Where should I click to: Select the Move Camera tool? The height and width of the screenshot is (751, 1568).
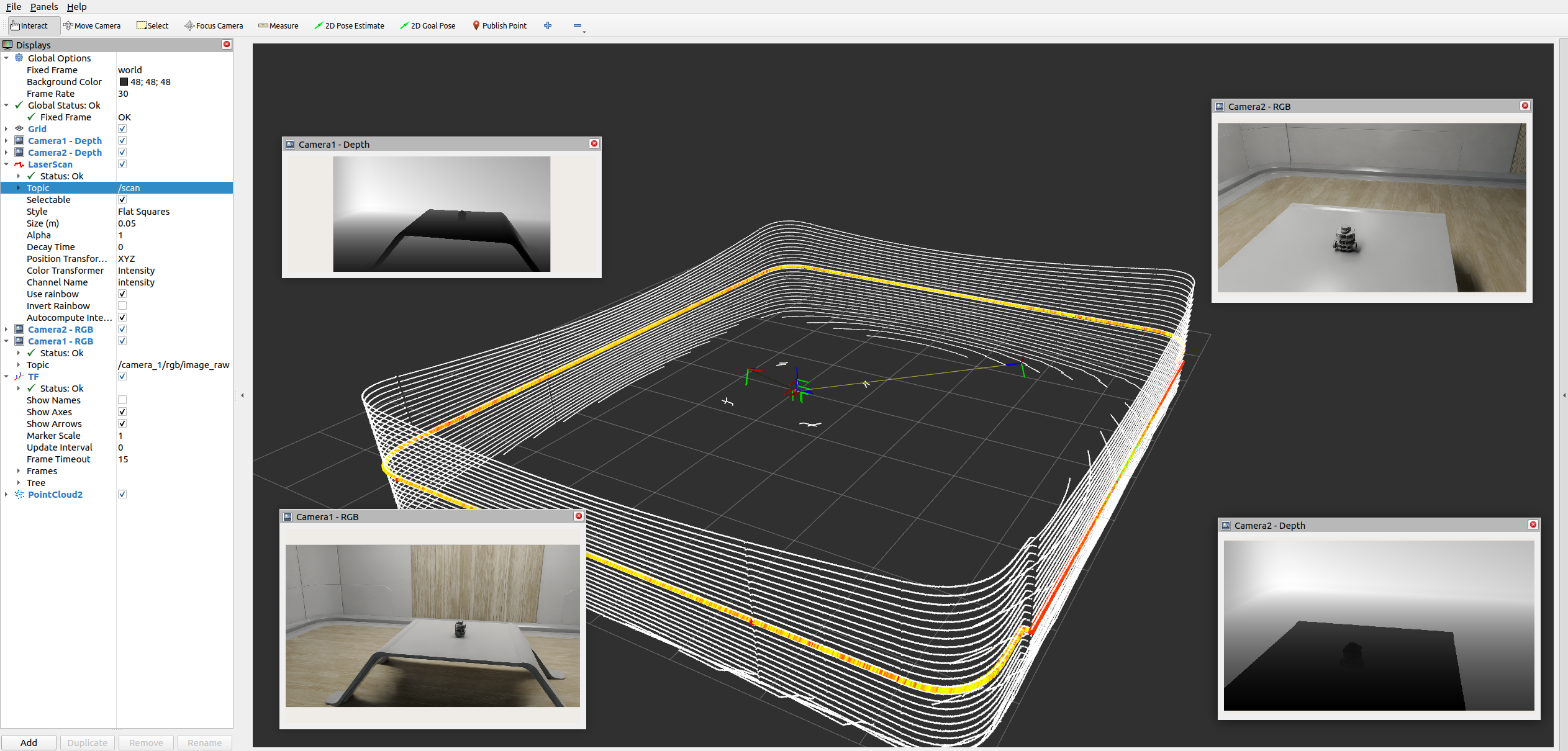92,25
